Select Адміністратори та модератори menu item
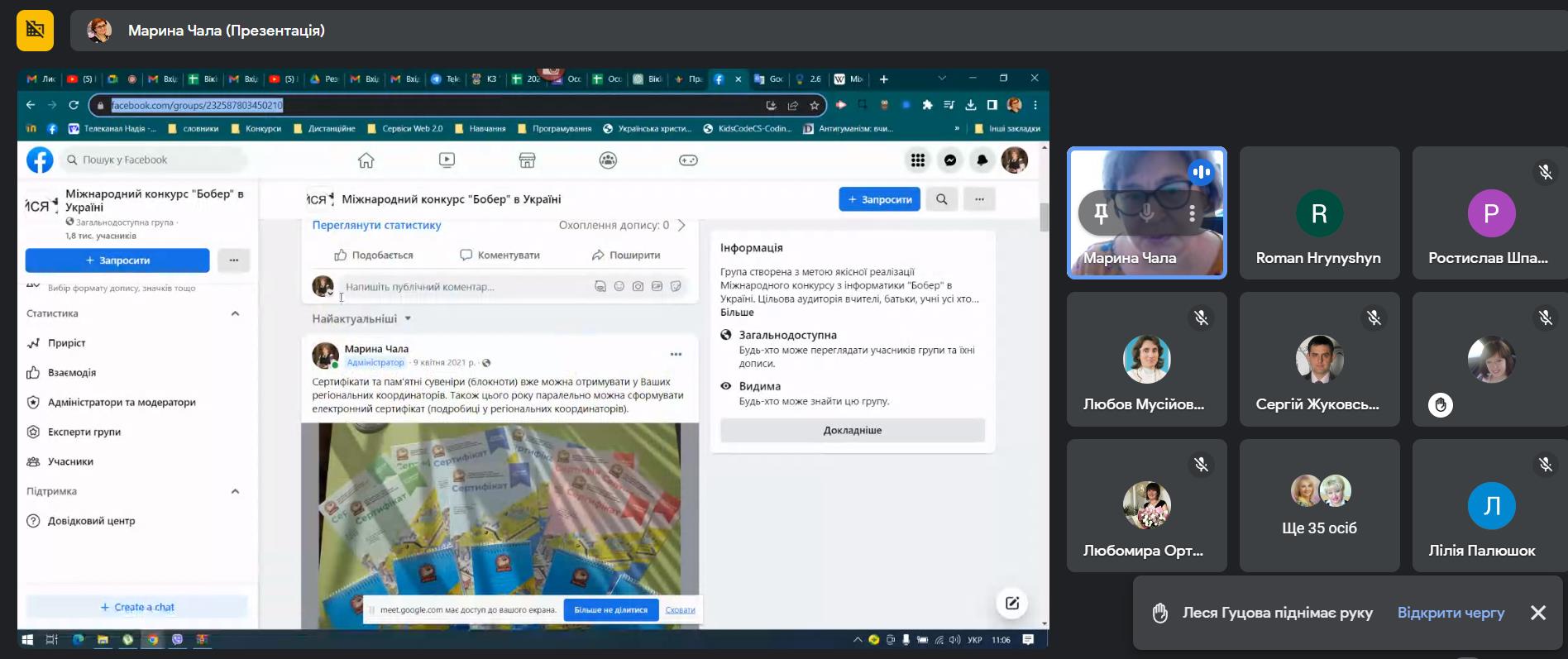The width and height of the screenshot is (1568, 659). [122, 402]
